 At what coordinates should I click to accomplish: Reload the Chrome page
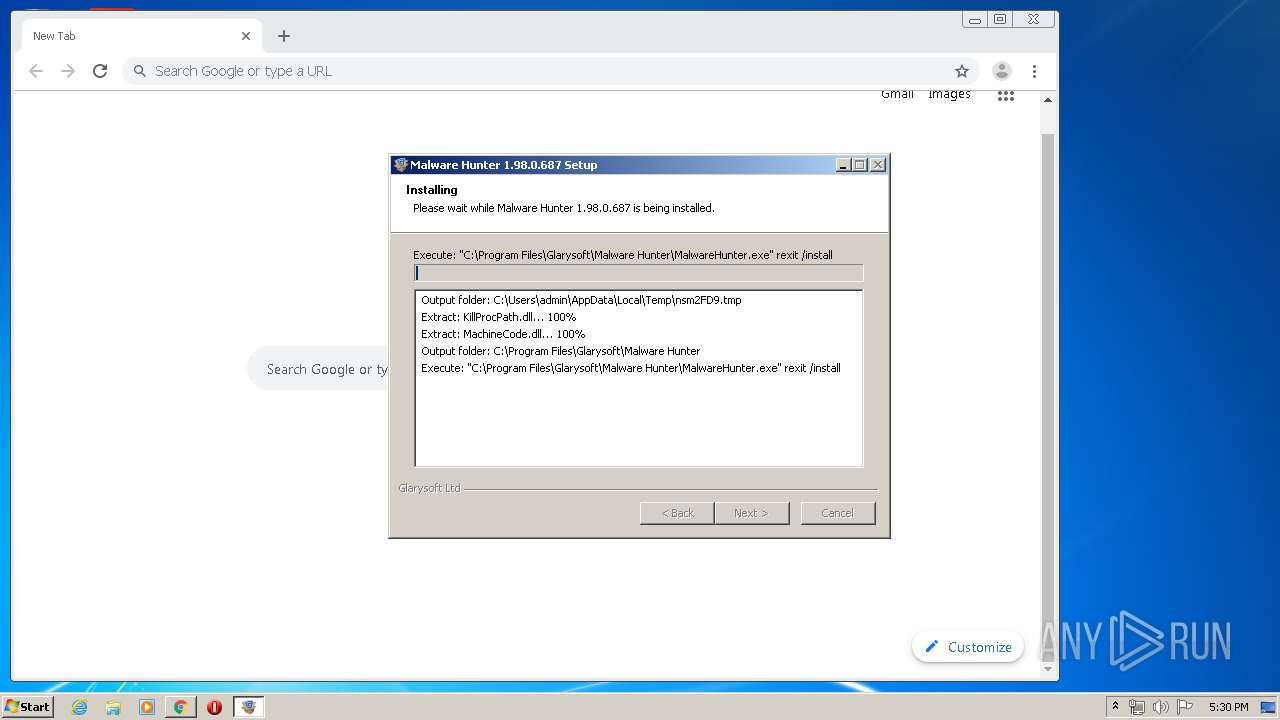coord(100,71)
